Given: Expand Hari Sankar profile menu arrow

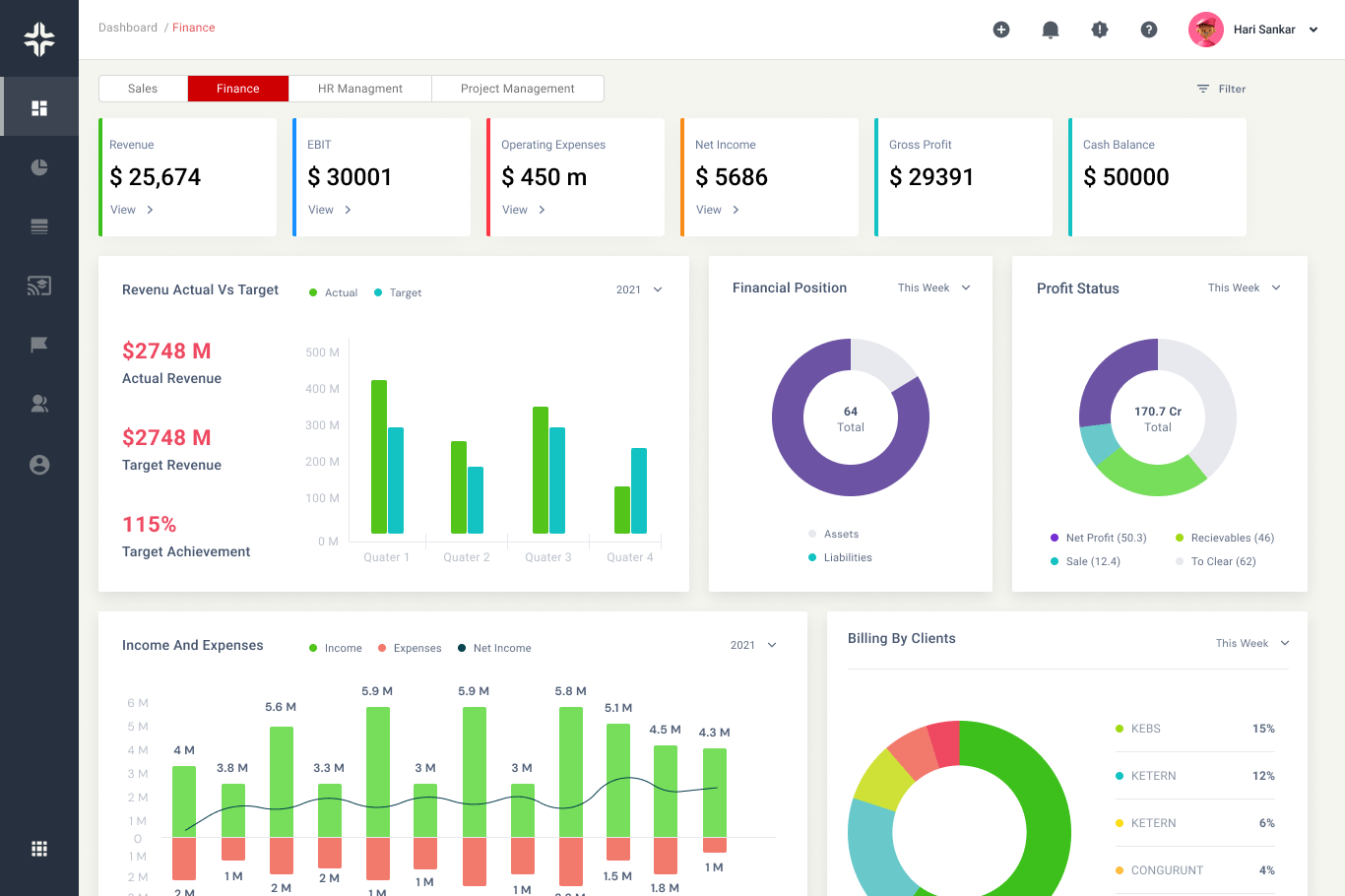Looking at the screenshot, I should pos(1313,30).
